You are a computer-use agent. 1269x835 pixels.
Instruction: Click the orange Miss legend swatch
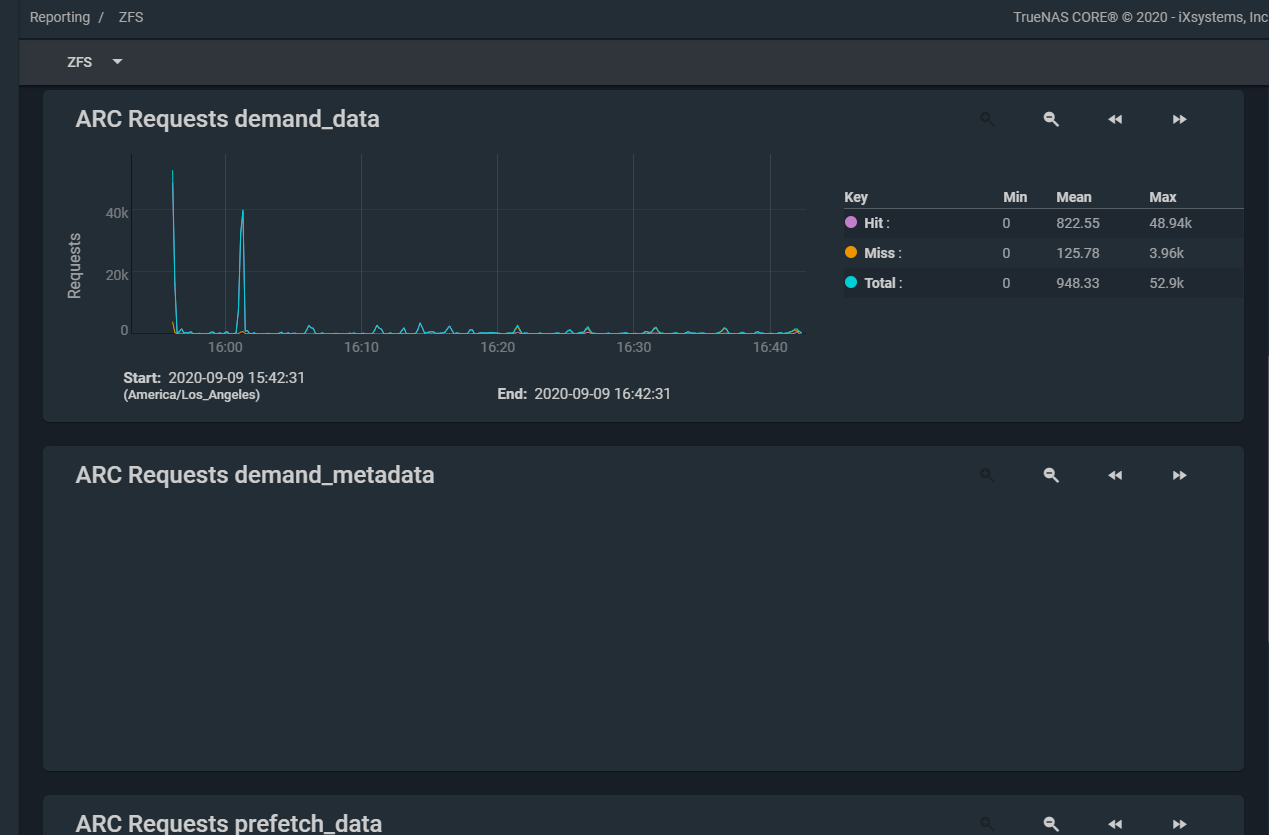point(851,252)
